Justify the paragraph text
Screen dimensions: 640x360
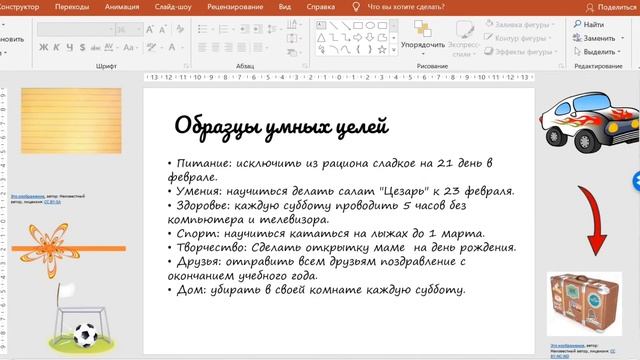[x=242, y=47]
